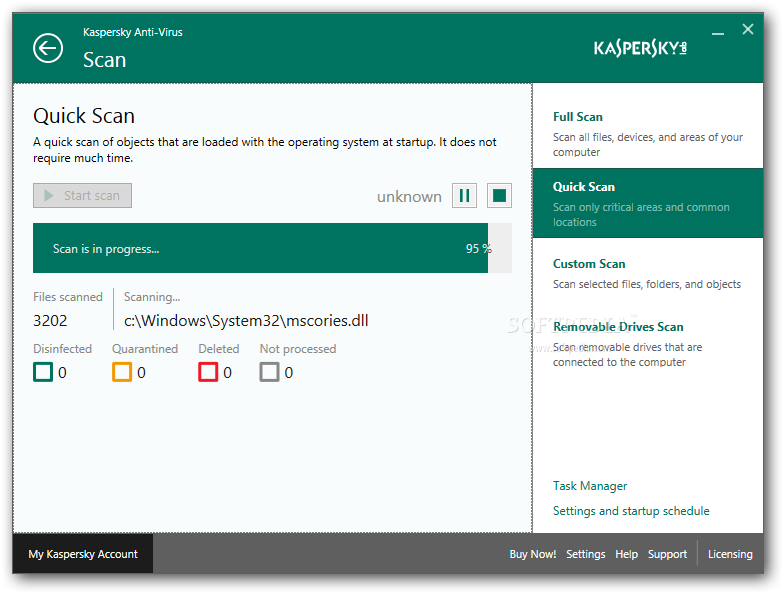Open the Help link
This screenshot has width=784, height=594.
click(x=626, y=554)
